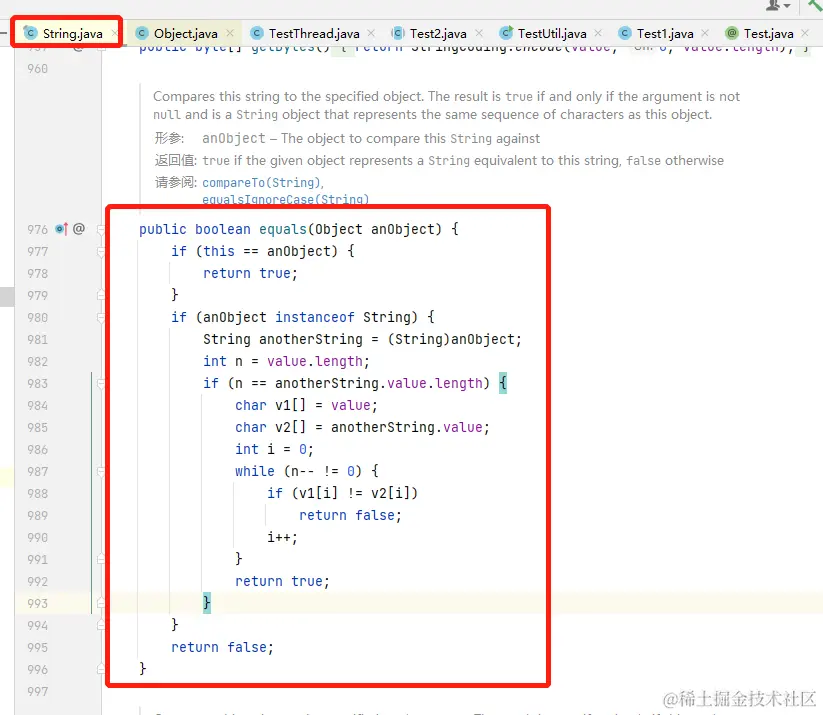Click the @ annotation gutter icon at line 976
Viewport: 823px width, 715px height.
tap(79, 229)
